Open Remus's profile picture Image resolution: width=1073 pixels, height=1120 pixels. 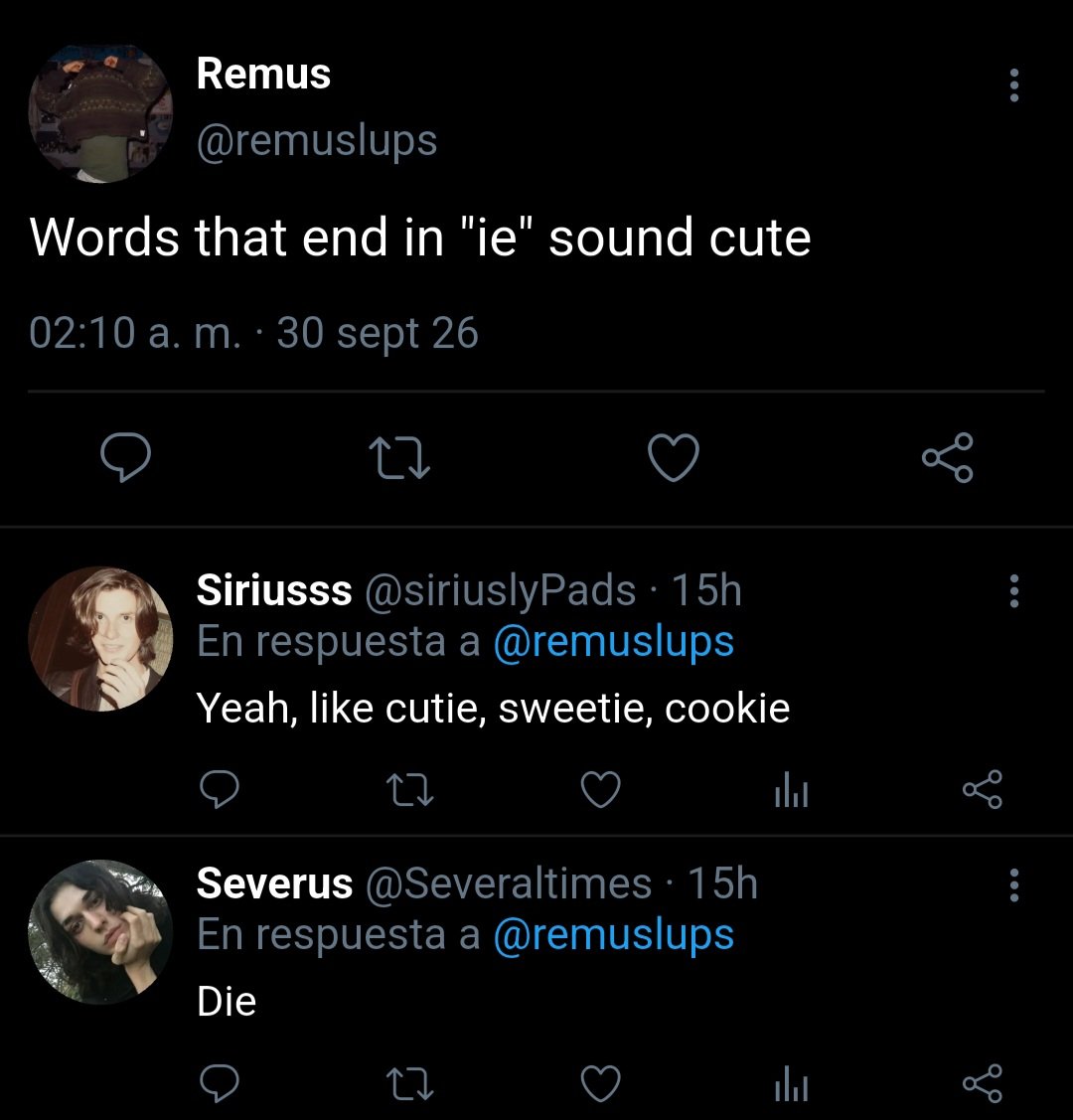pos(100,113)
